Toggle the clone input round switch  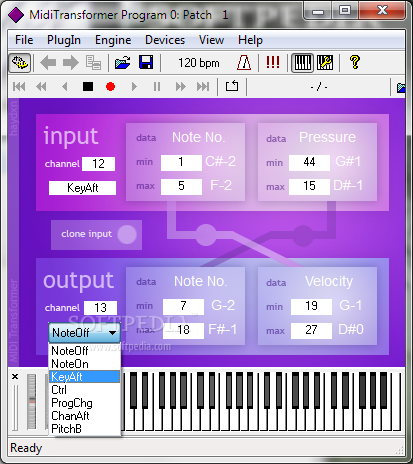tap(127, 234)
